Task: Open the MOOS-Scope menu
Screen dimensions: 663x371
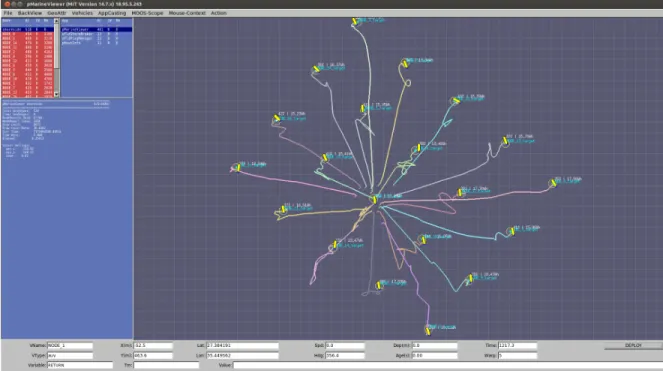Action: pos(147,13)
